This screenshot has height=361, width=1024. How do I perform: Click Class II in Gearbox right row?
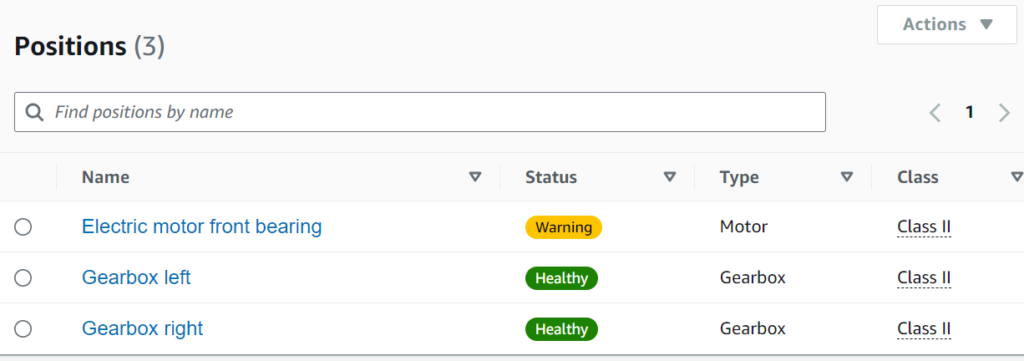[924, 329]
